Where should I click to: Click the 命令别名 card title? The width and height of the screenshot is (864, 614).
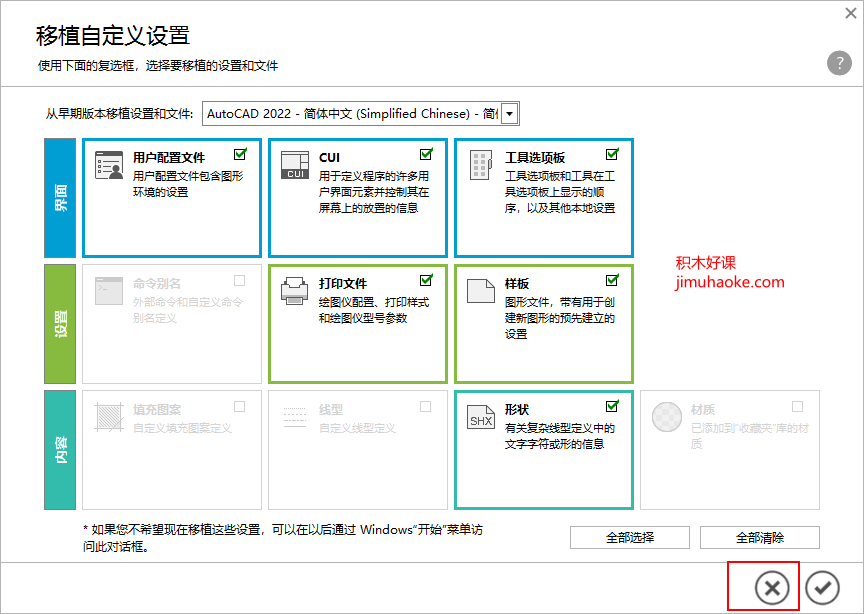click(x=156, y=284)
